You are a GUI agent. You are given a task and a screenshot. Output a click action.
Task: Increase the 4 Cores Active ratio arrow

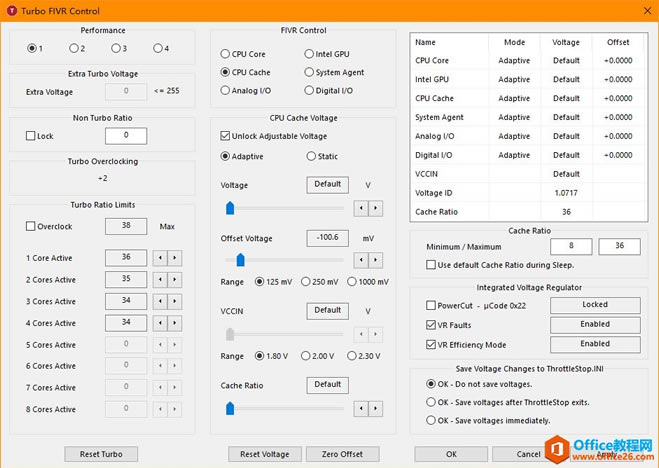coord(175,323)
